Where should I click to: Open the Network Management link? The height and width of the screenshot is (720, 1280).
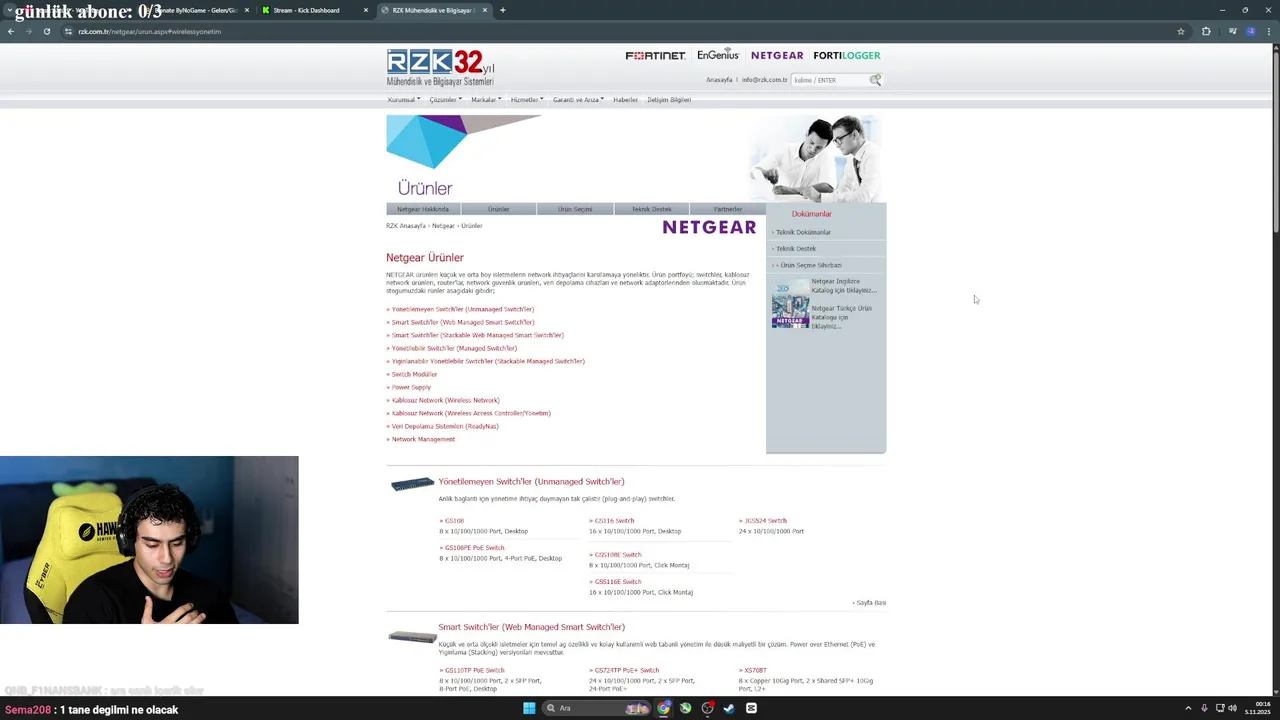click(x=421, y=439)
